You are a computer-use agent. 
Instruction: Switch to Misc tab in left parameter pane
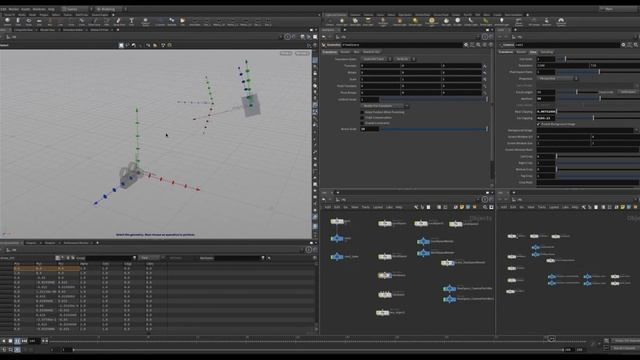pos(356,52)
